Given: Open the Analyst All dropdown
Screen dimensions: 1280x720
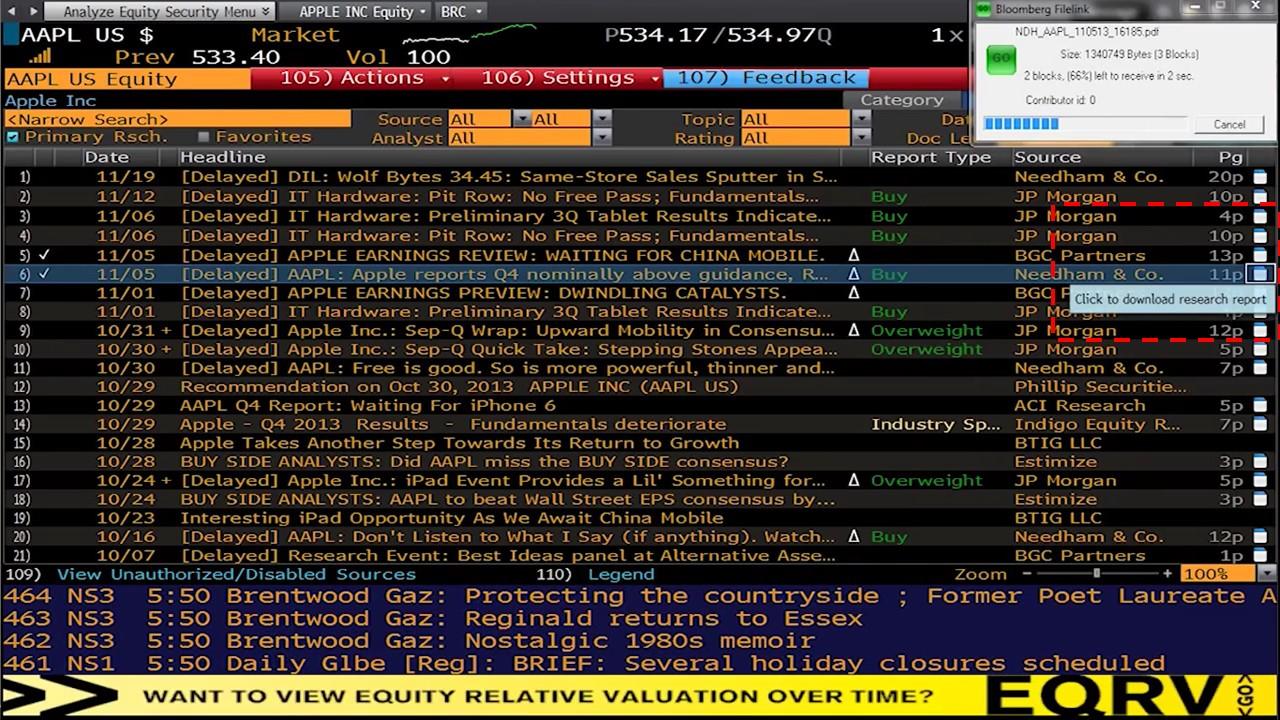Looking at the screenshot, I should (601, 139).
